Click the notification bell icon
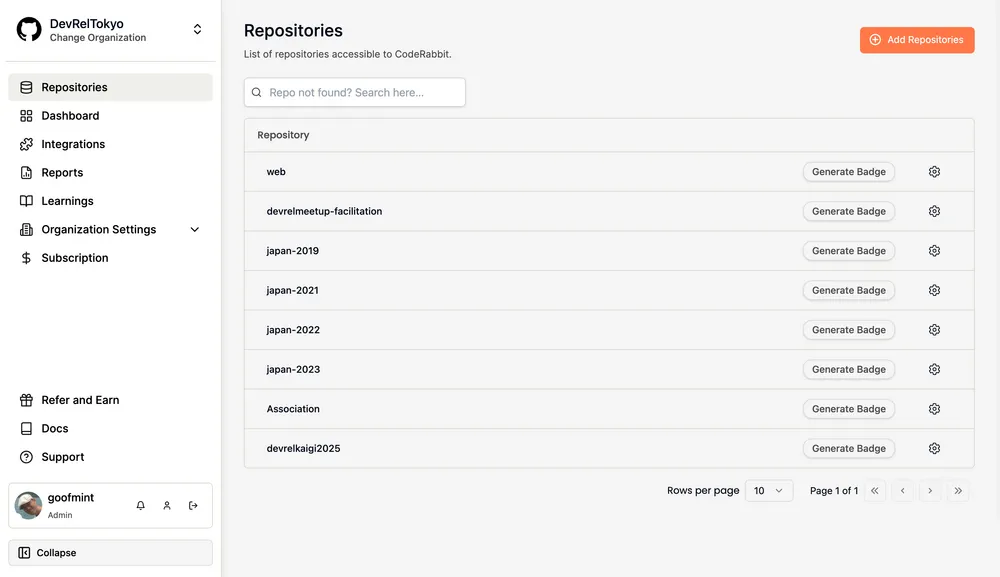Screen dimensions: 1000x577 pos(141,506)
